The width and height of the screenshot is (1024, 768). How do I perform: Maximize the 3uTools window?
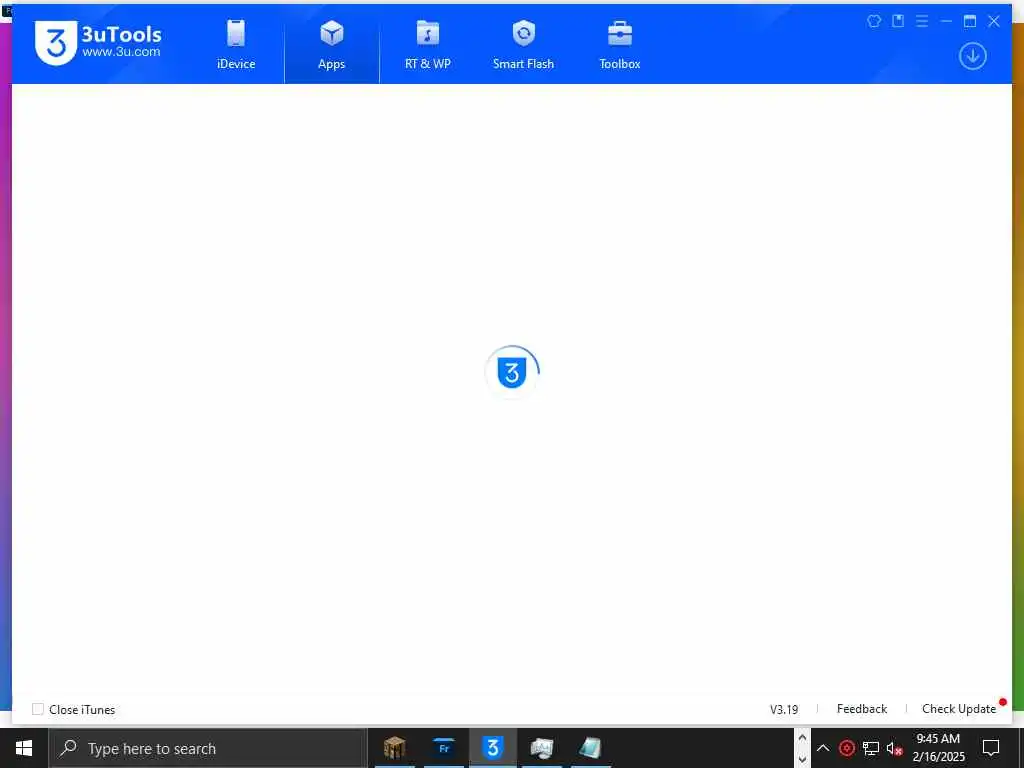click(x=970, y=21)
